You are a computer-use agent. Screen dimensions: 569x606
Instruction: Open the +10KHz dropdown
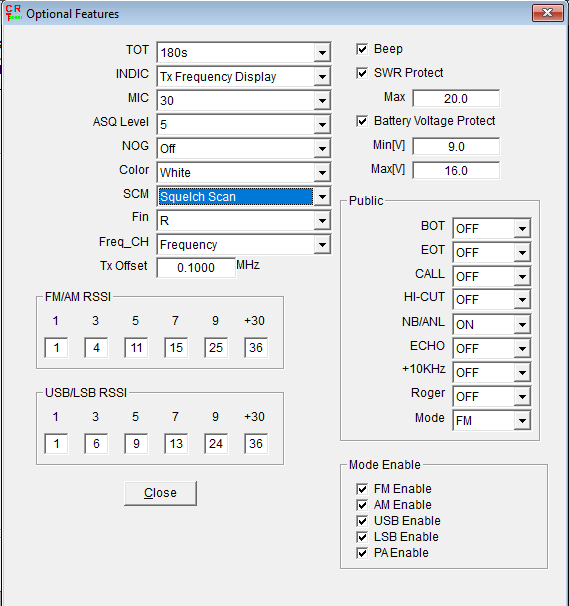(492, 372)
